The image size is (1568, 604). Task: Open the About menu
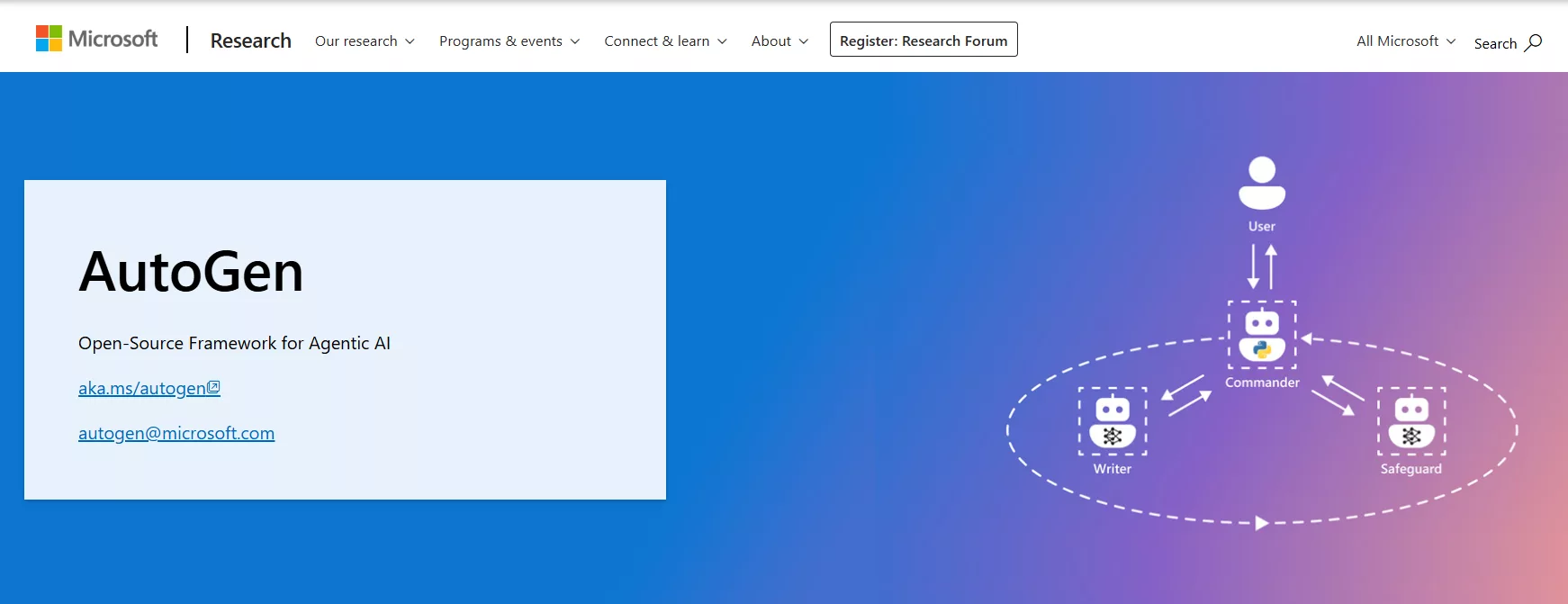click(x=779, y=41)
